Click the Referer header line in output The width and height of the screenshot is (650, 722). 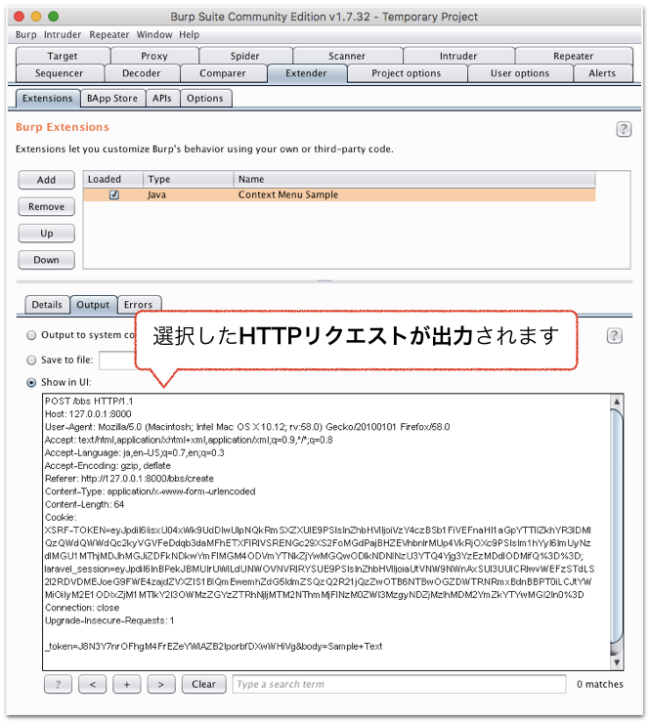[x=129, y=479]
